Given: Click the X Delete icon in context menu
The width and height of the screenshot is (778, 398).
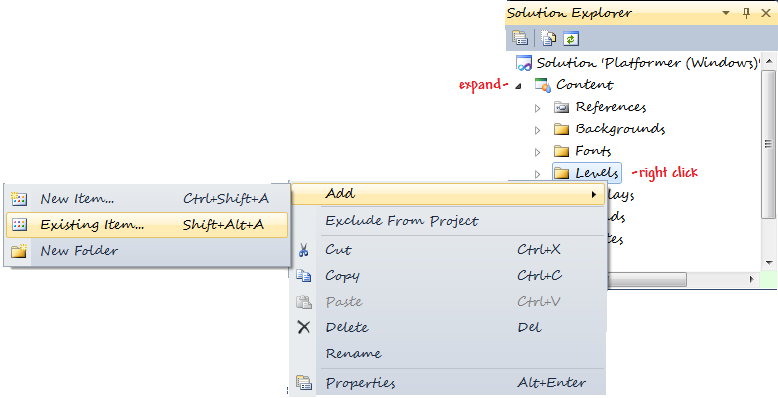Looking at the screenshot, I should 304,327.
